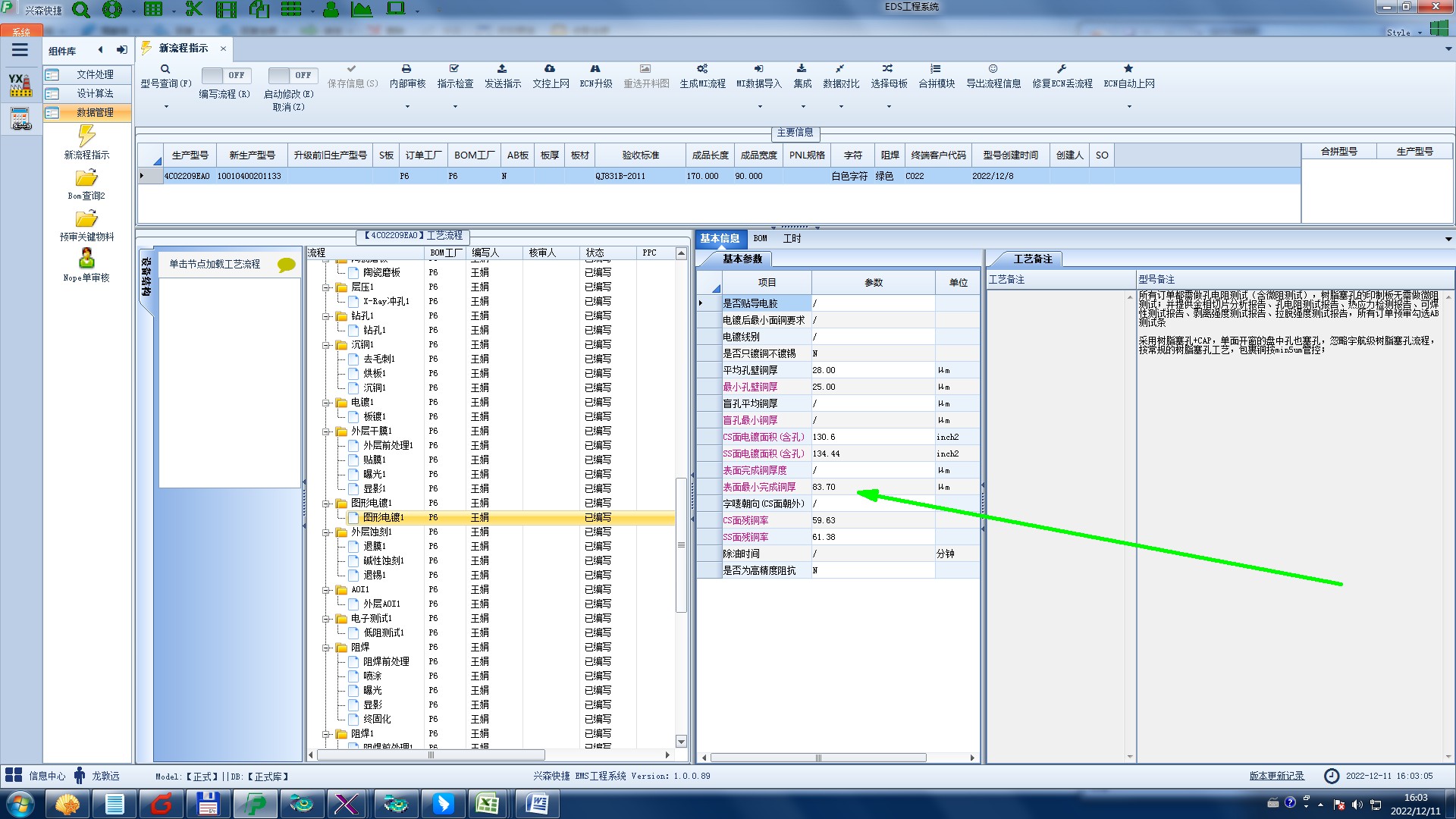
Task: Click the 内部审核 printer icon
Action: pos(406,69)
